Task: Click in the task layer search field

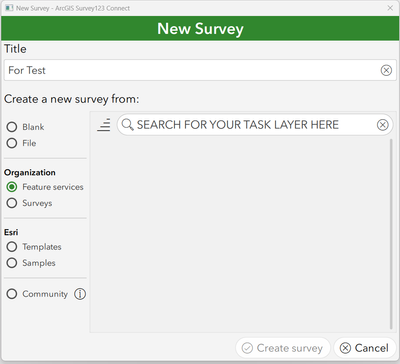Action: click(x=255, y=125)
